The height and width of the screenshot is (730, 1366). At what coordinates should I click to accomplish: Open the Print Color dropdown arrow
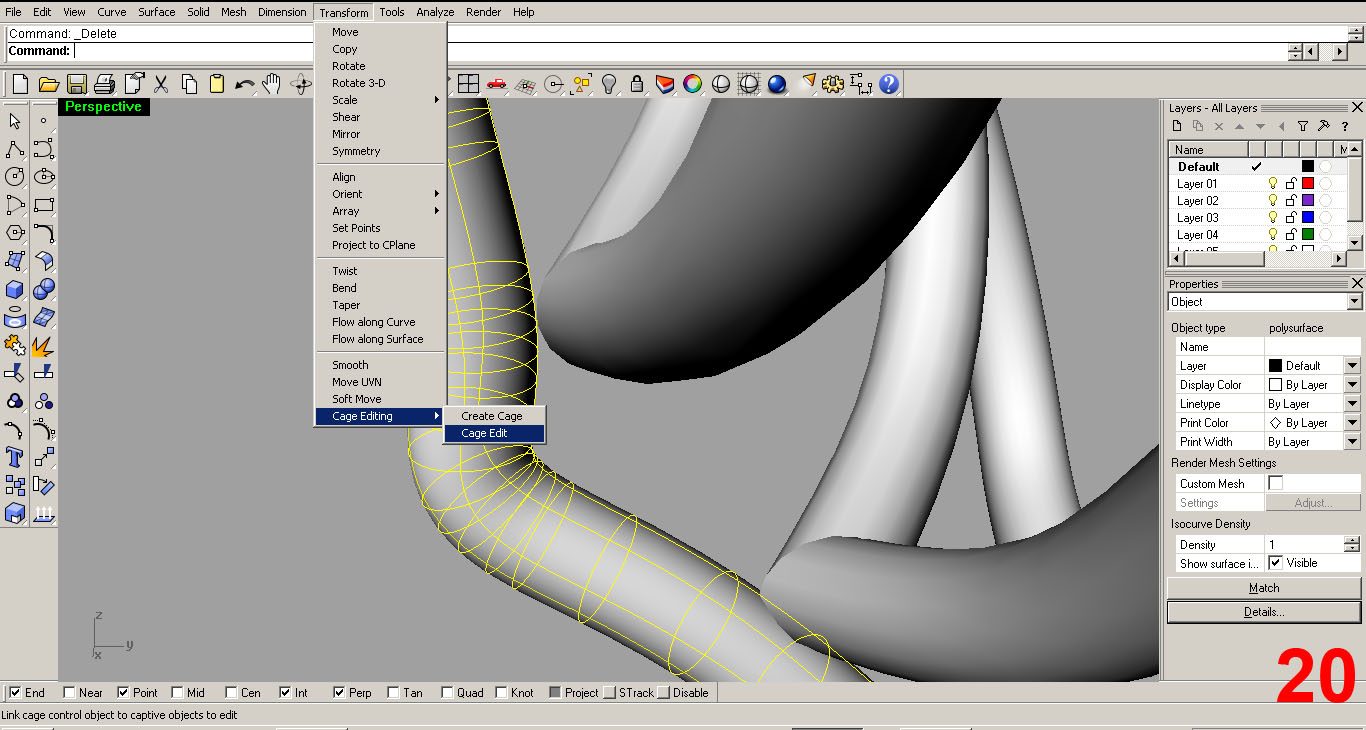click(1352, 423)
